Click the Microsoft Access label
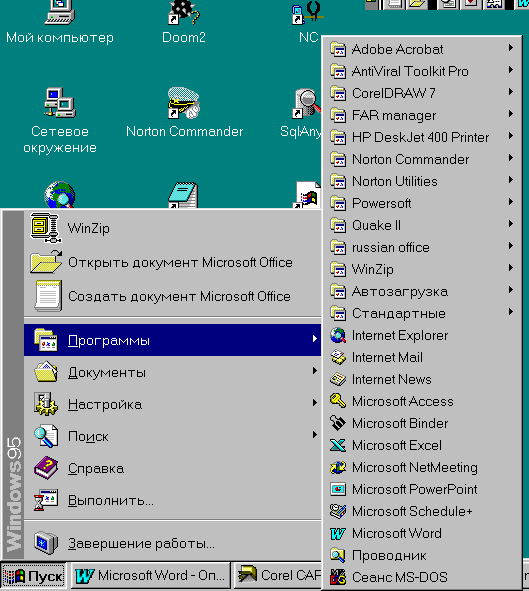 (x=402, y=401)
